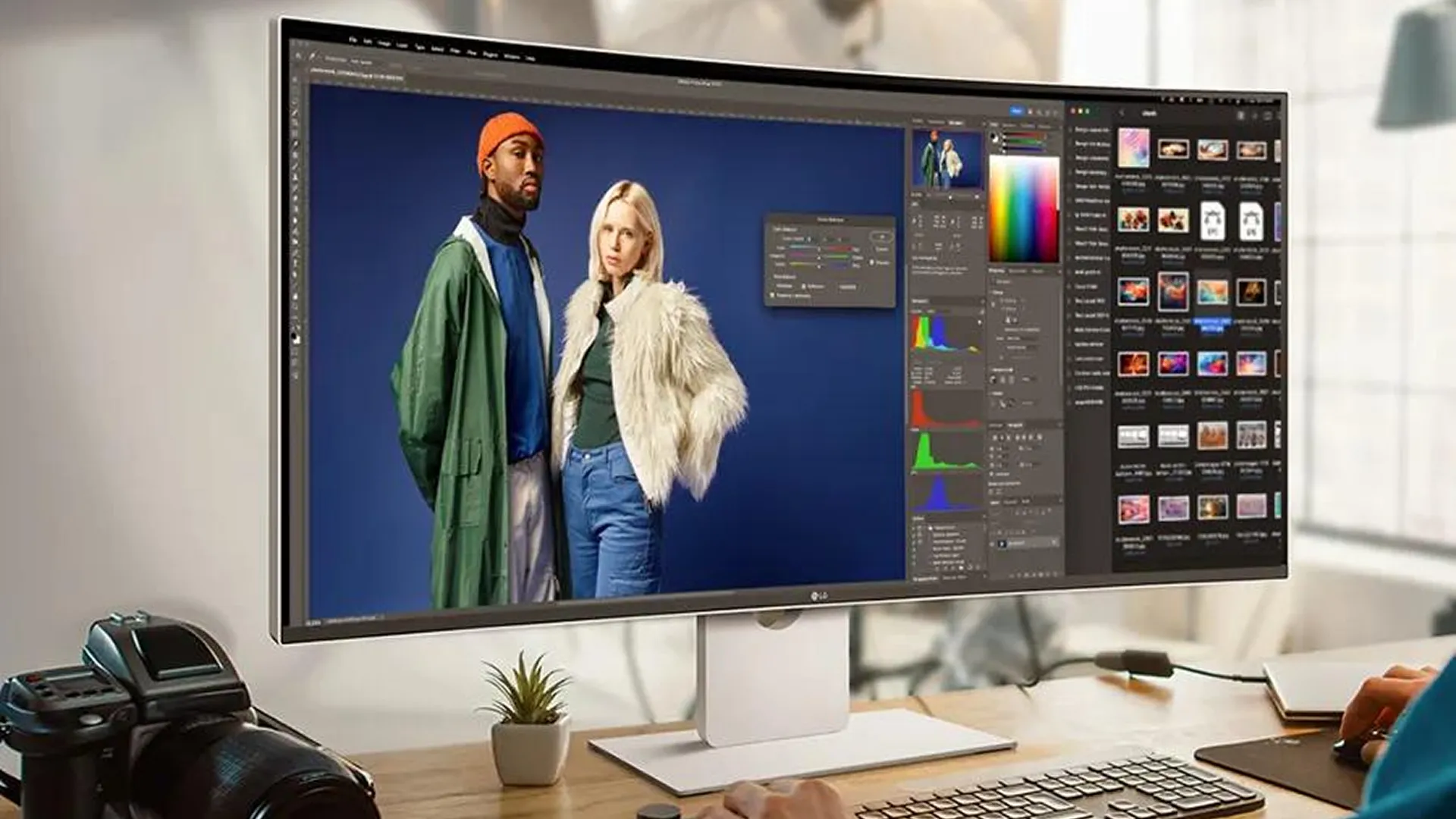The height and width of the screenshot is (819, 1456).
Task: Click the green zoom button of Finder window
Action: [1087, 111]
